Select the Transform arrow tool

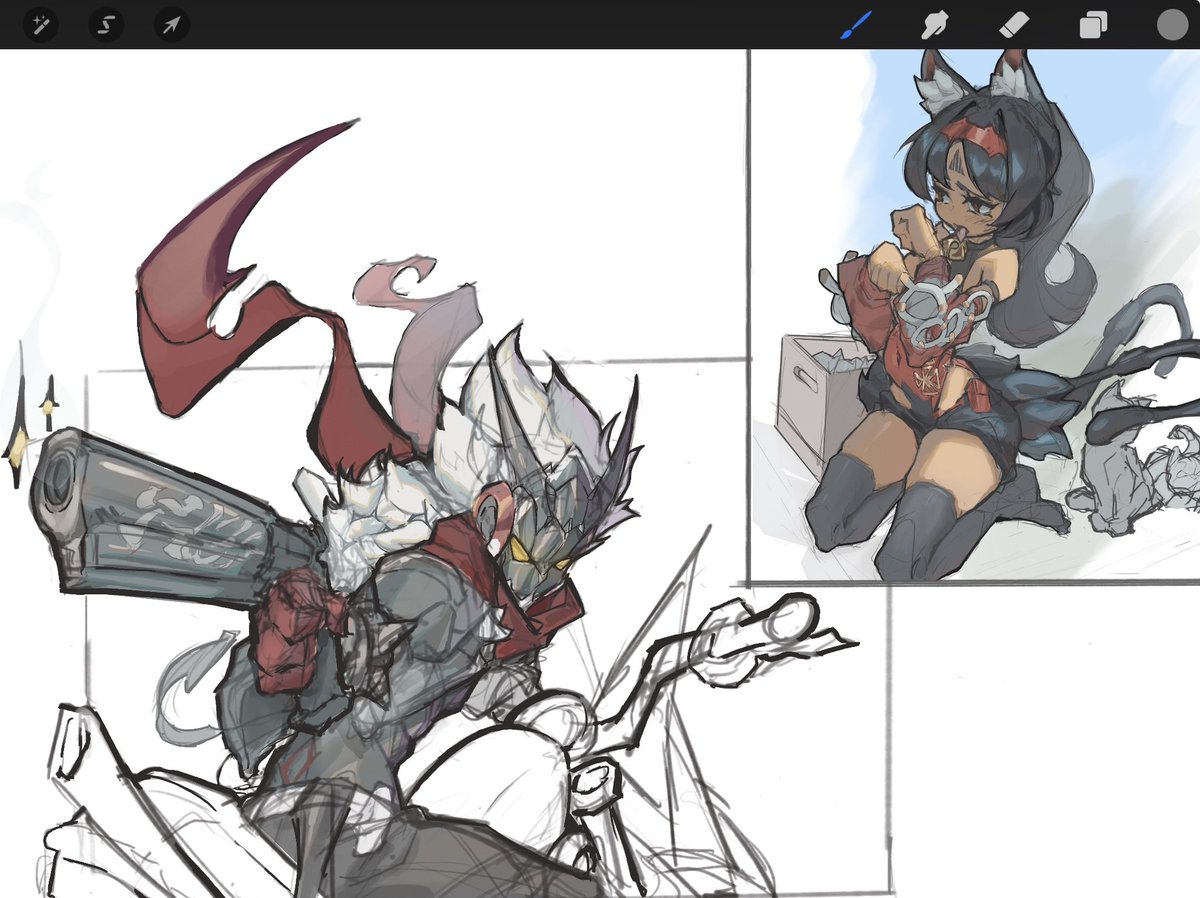(171, 24)
